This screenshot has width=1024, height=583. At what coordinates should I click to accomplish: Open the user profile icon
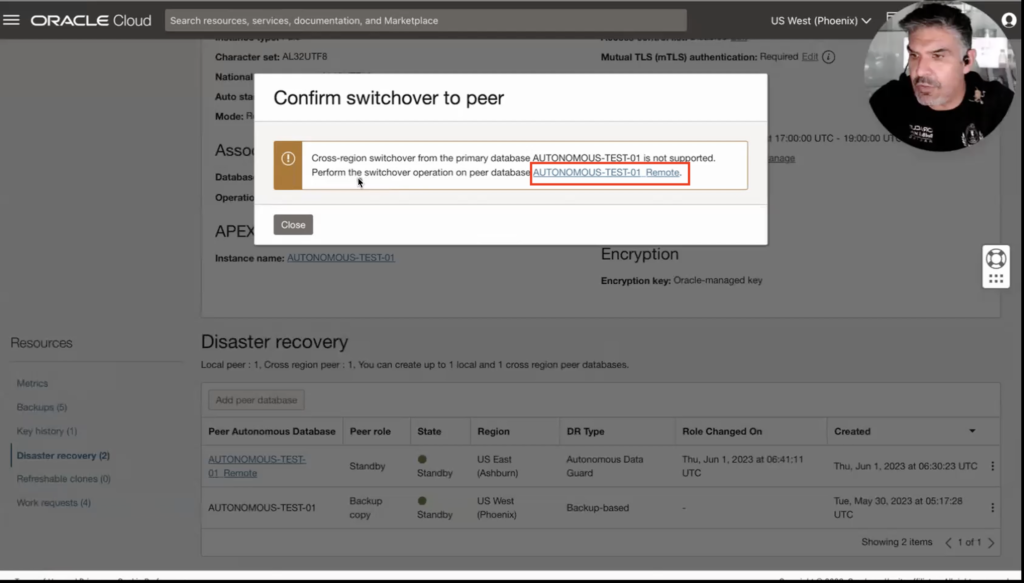pos(1008,20)
